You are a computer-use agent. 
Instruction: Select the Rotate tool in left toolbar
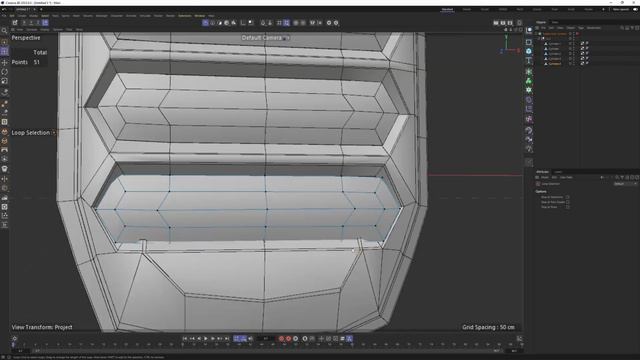point(4,72)
